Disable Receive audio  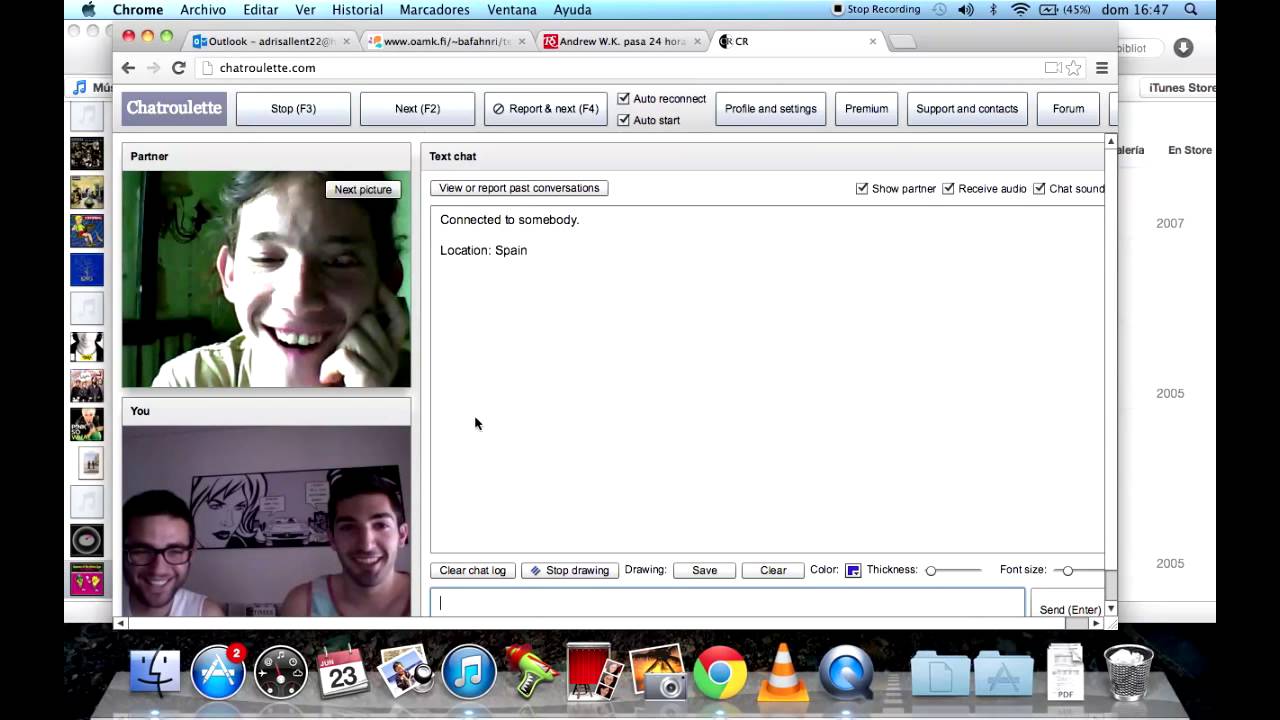click(948, 188)
